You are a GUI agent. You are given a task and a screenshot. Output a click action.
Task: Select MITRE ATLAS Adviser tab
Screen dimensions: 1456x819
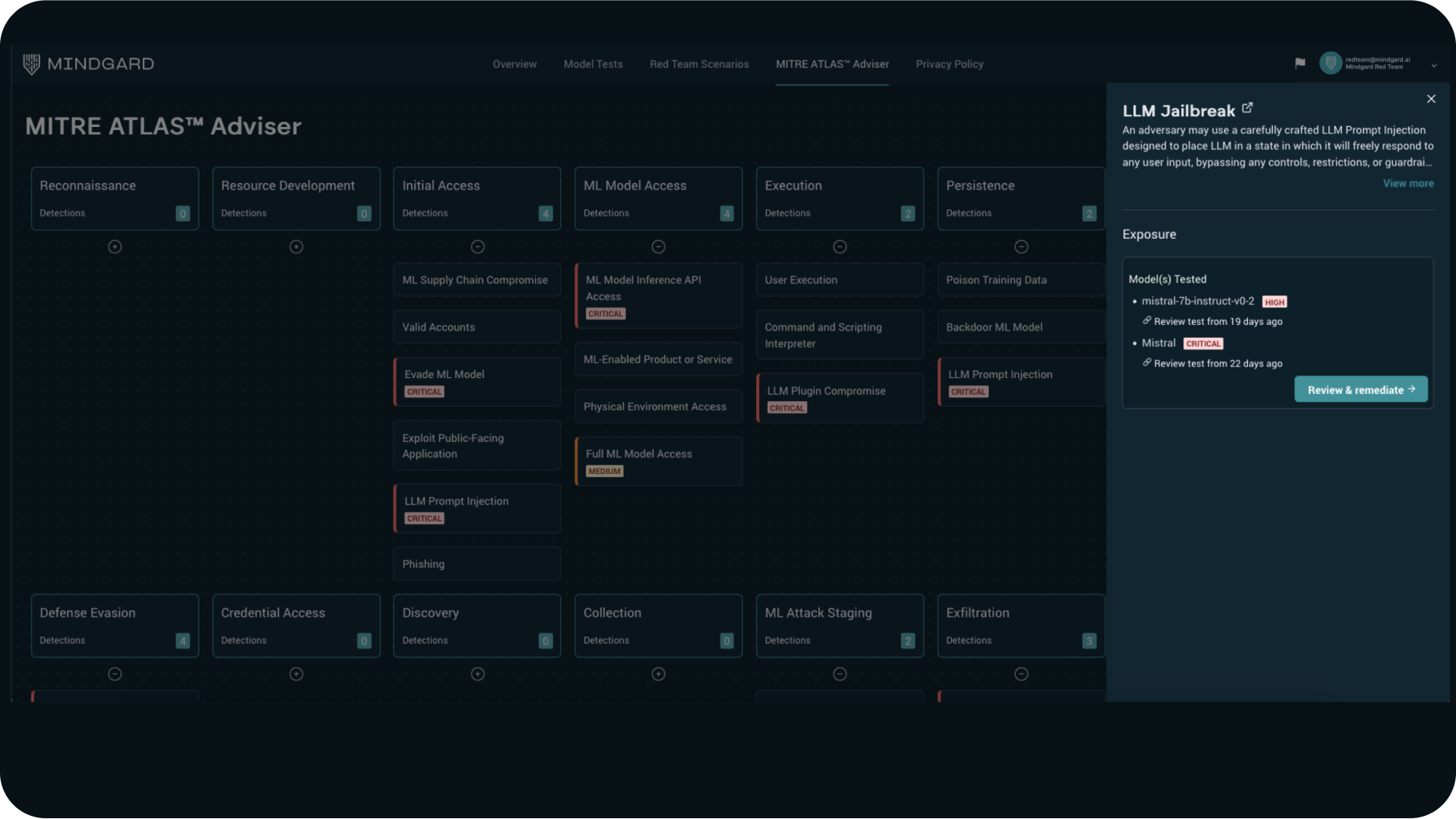[832, 64]
